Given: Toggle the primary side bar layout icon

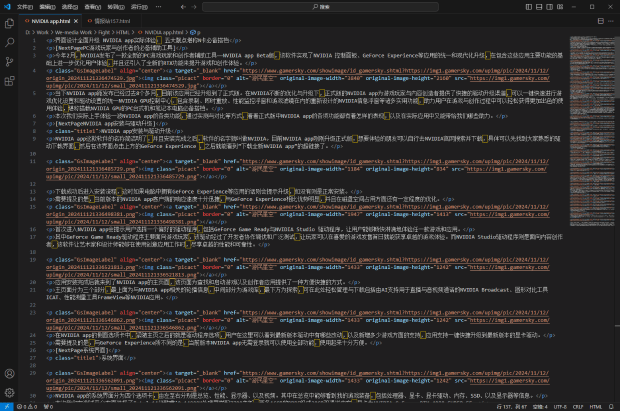Looking at the screenshot, I should coord(529,7).
